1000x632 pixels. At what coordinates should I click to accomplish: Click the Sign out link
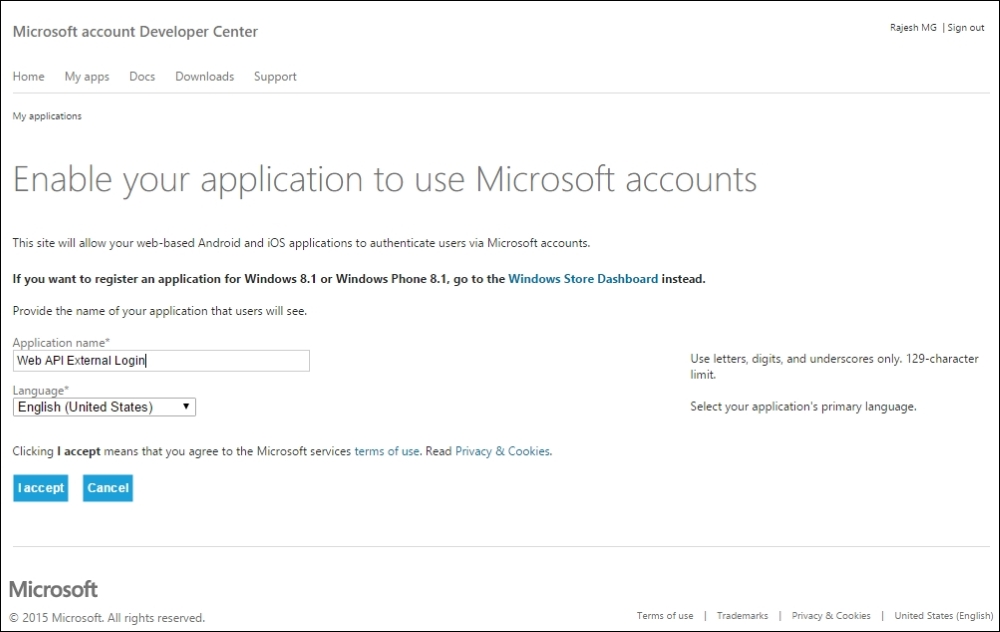[966, 28]
